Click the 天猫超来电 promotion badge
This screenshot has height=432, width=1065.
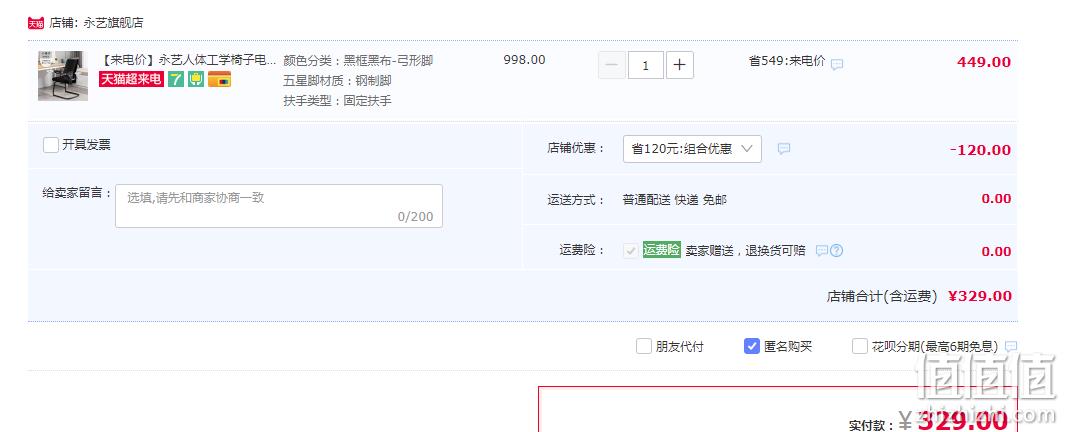point(131,79)
